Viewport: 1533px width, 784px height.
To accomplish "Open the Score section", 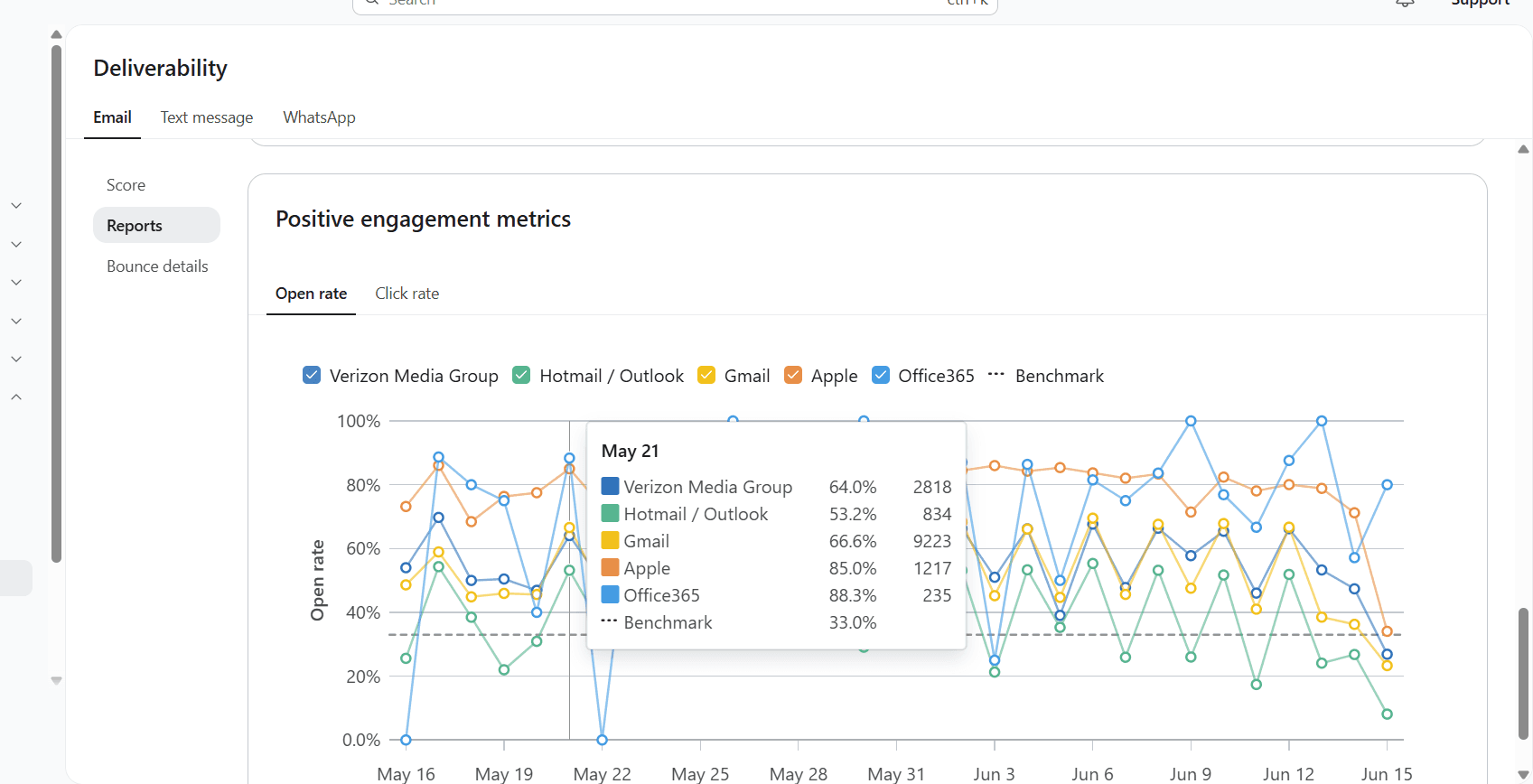I will [126, 185].
